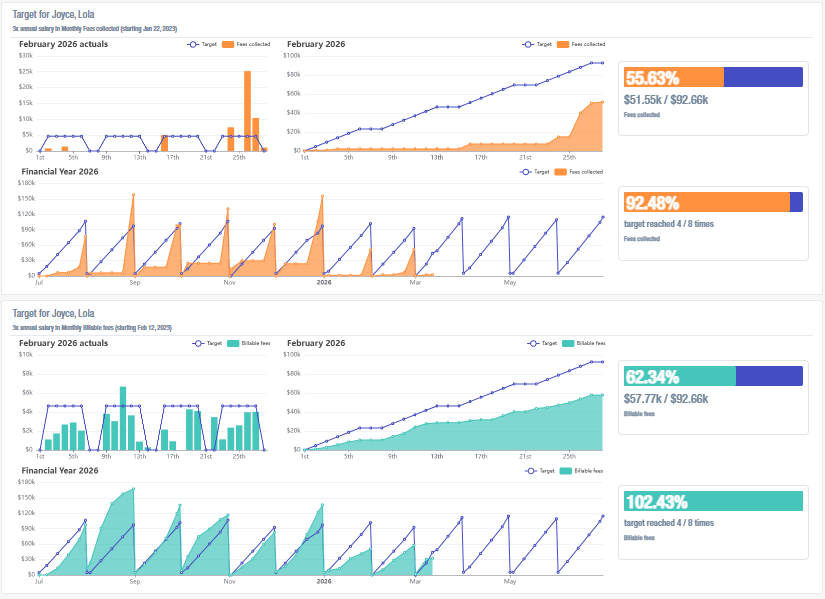Screen dimensions: 825x599
Task: Click tallest orange bar in February 2026 actuals chart
Action: pos(247,110)
